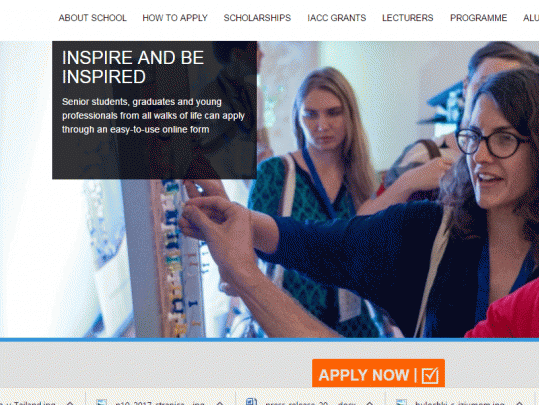The height and width of the screenshot is (405, 539).
Task: Open the PROGRAMME navigation link
Action: (478, 18)
